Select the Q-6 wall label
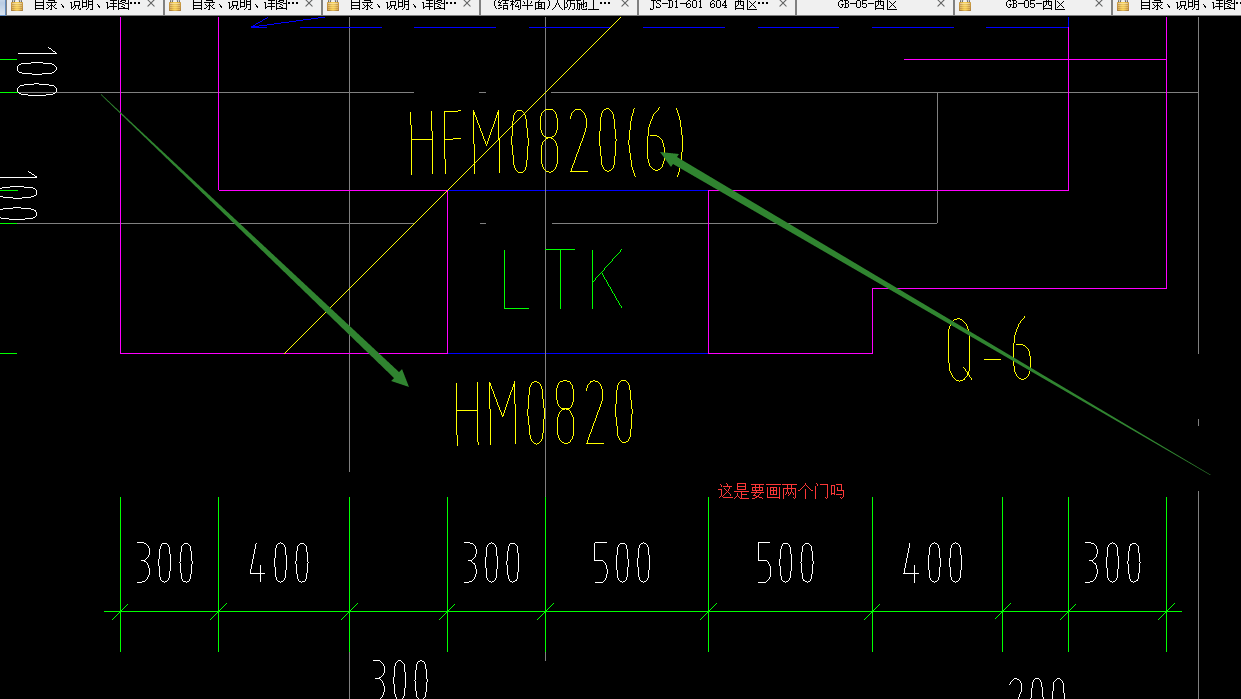Image resolution: width=1241 pixels, height=699 pixels. coord(989,350)
